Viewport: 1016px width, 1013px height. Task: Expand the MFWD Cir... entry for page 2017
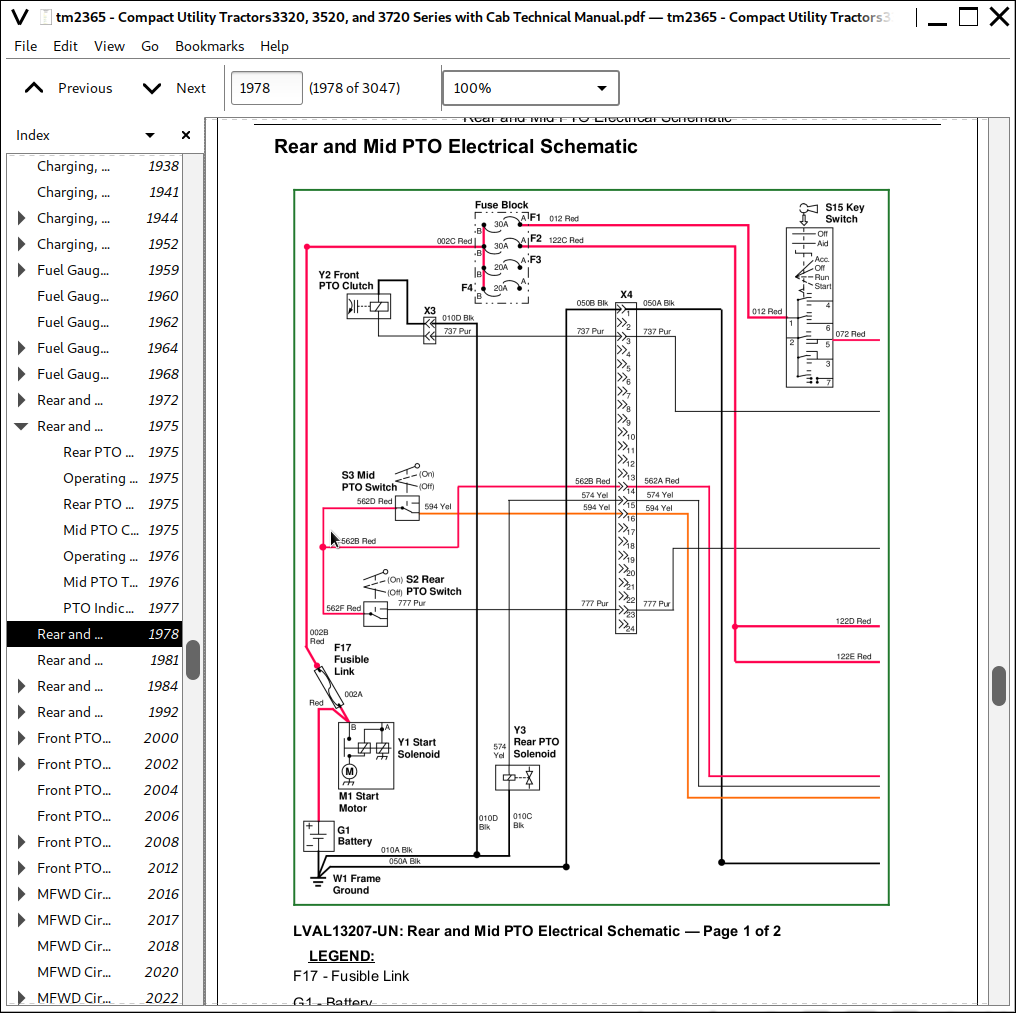[x=21, y=920]
